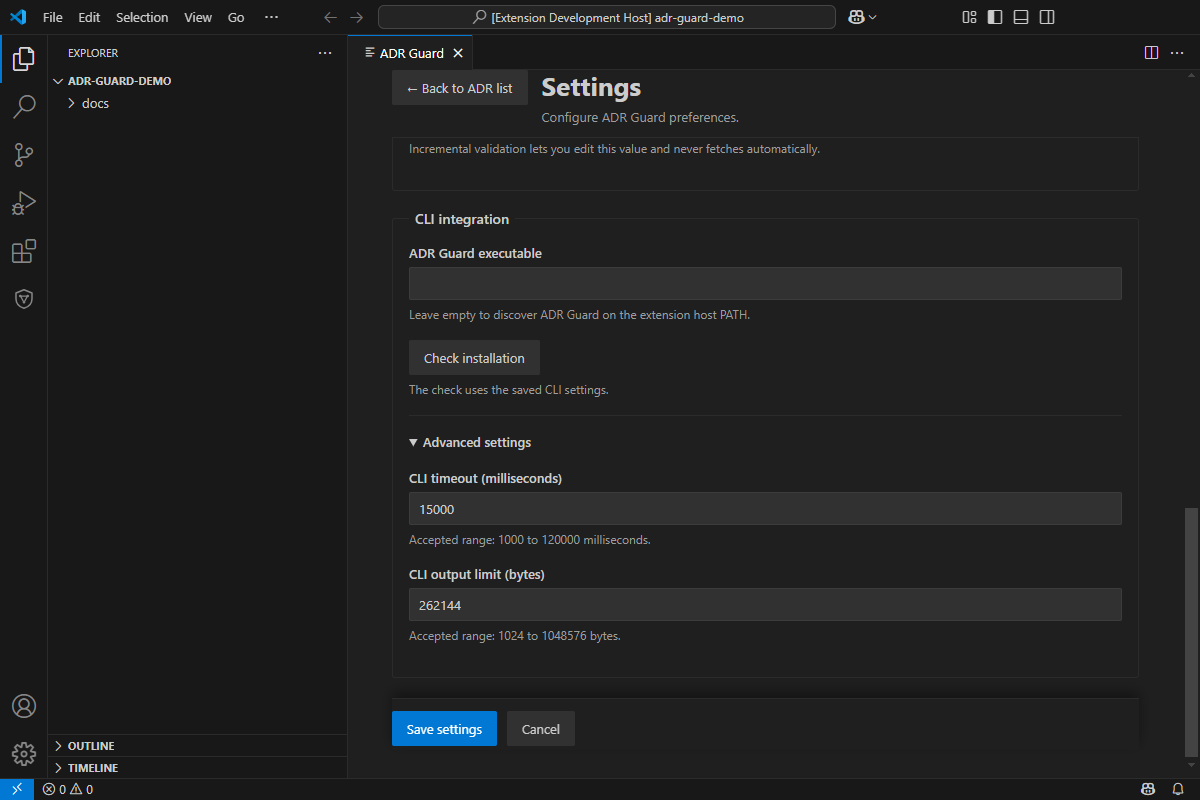
Task: Click the CLI integration group label
Action: [x=462, y=219]
